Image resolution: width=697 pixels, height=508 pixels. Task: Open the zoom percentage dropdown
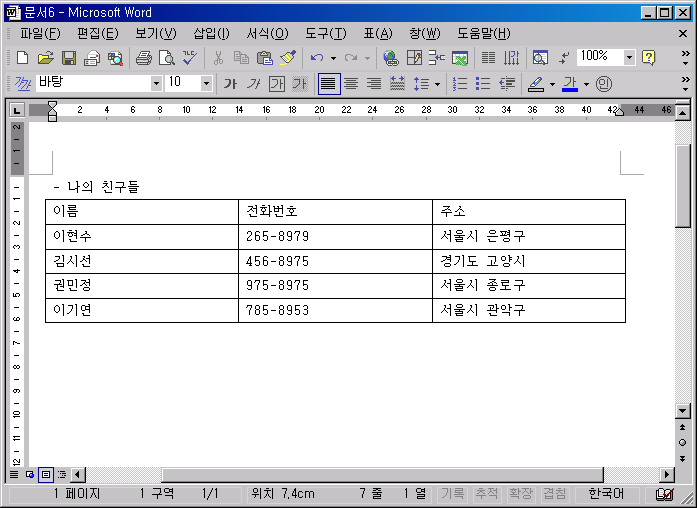pyautogui.click(x=629, y=57)
